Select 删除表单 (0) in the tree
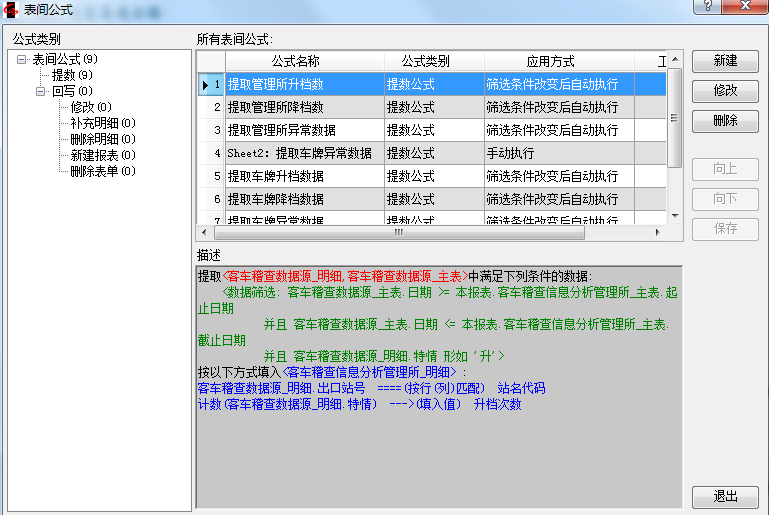The height and width of the screenshot is (515, 769). pyautogui.click(x=102, y=172)
